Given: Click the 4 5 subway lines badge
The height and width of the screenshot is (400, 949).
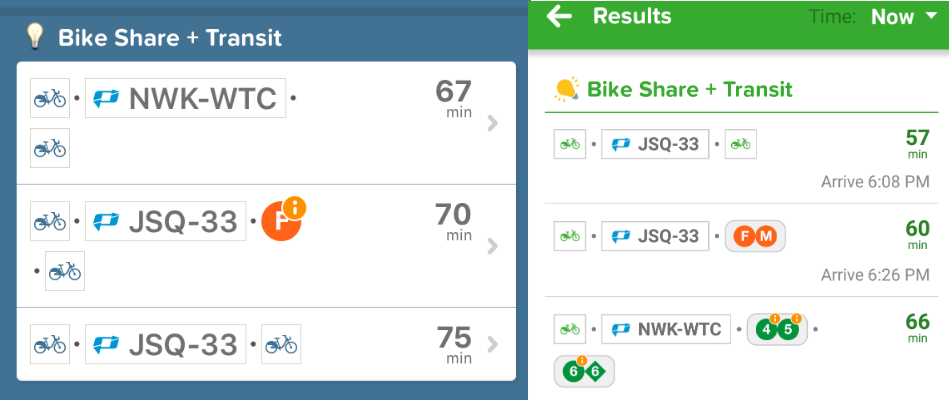Looking at the screenshot, I should [x=778, y=329].
